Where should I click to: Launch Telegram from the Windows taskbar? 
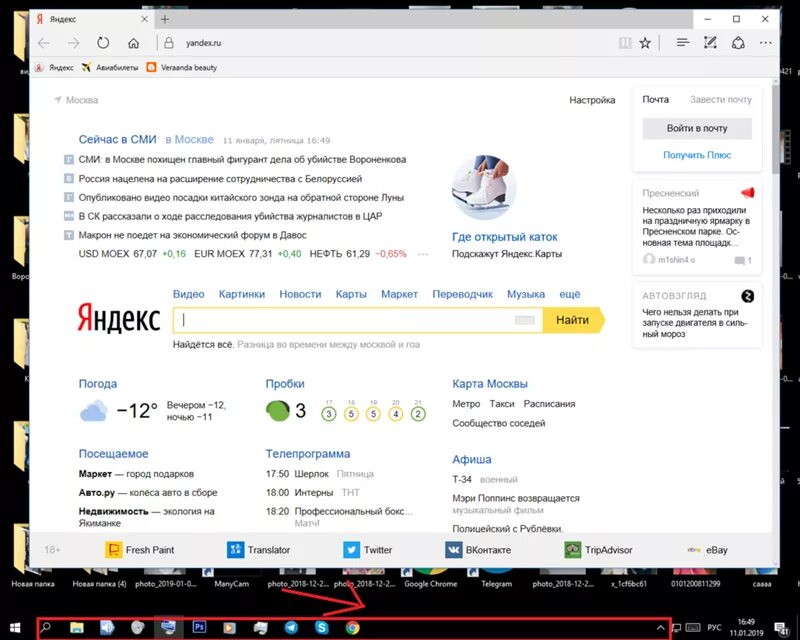click(291, 627)
